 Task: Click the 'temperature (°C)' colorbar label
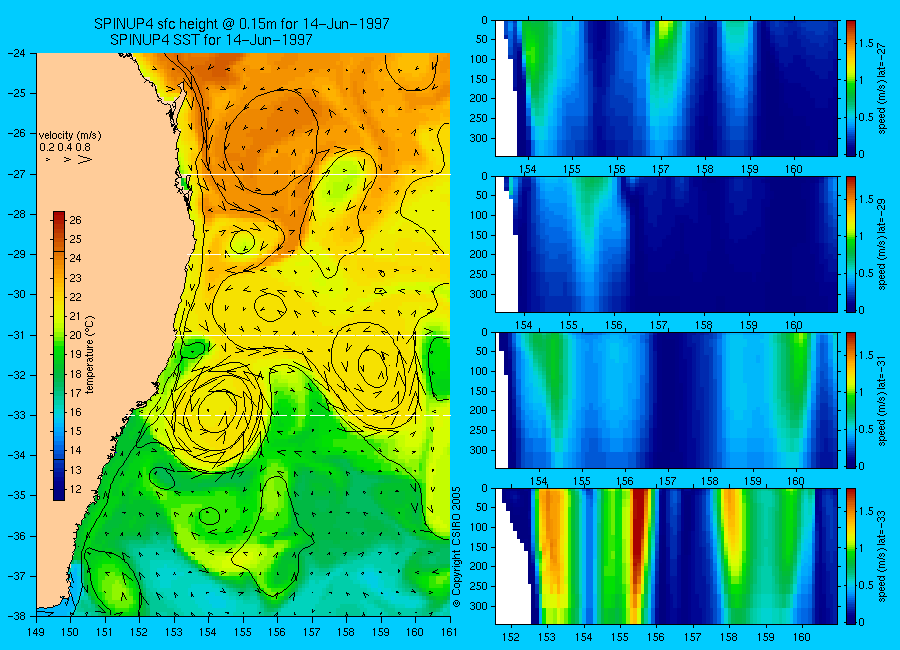pyautogui.click(x=90, y=354)
